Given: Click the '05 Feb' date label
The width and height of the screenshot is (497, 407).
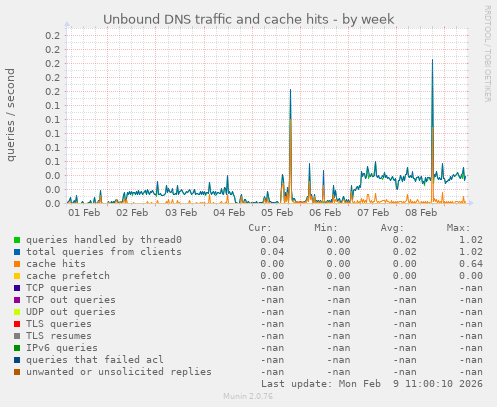Looking at the screenshot, I should 277,213.
